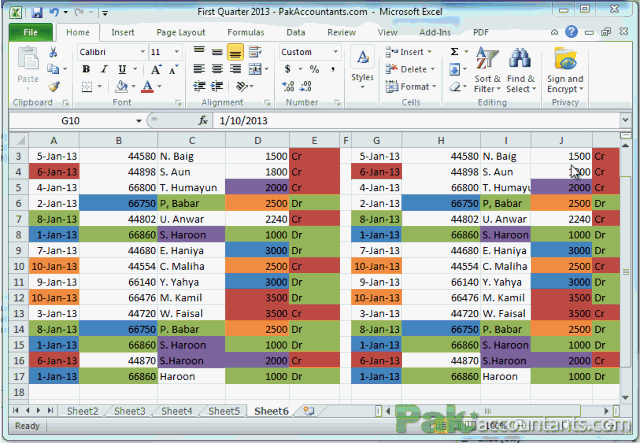The height and width of the screenshot is (443, 640).
Task: Open the Custom number format dropdown
Action: point(336,52)
